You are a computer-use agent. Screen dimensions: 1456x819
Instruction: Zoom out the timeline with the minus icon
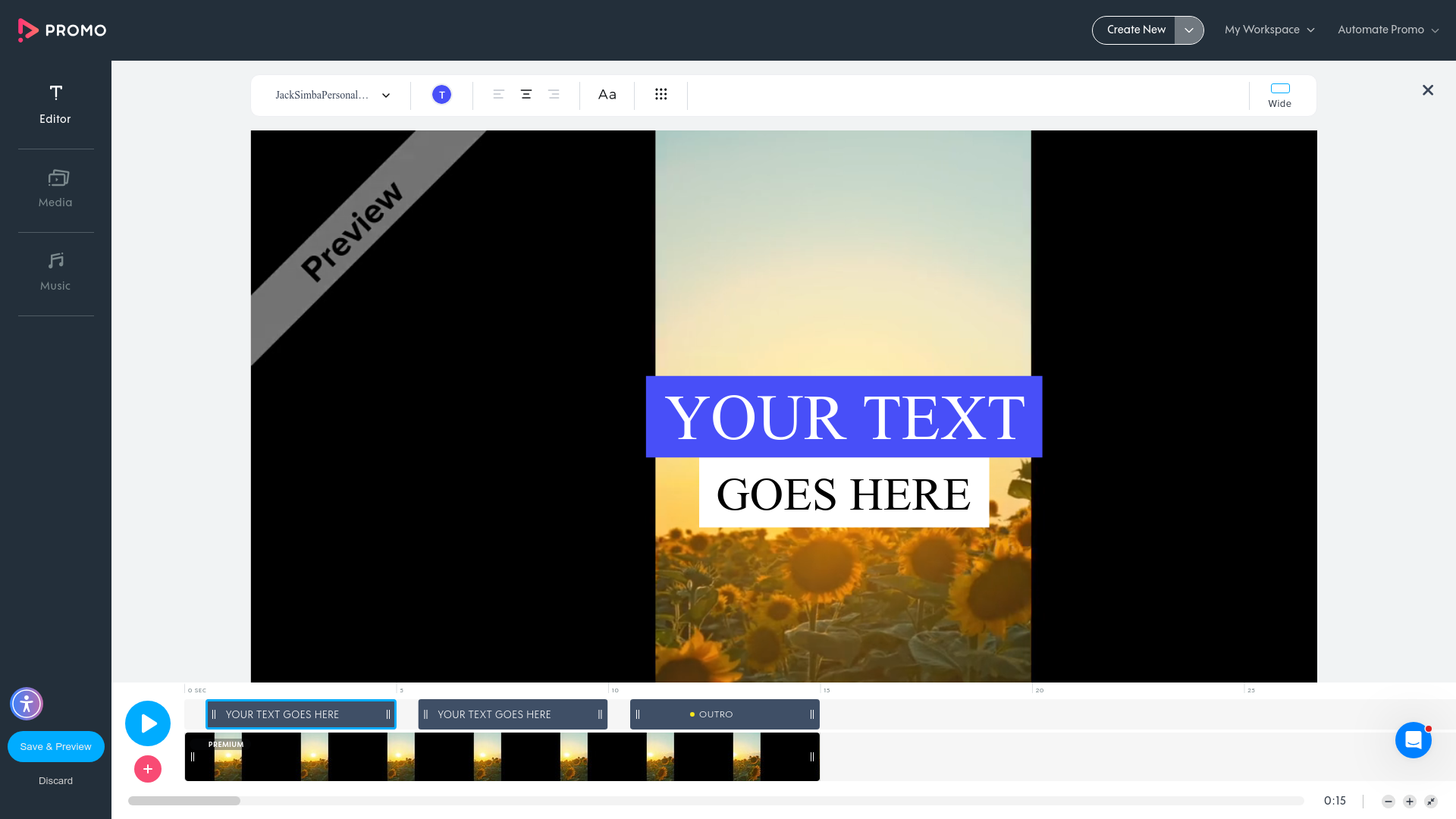1388,801
